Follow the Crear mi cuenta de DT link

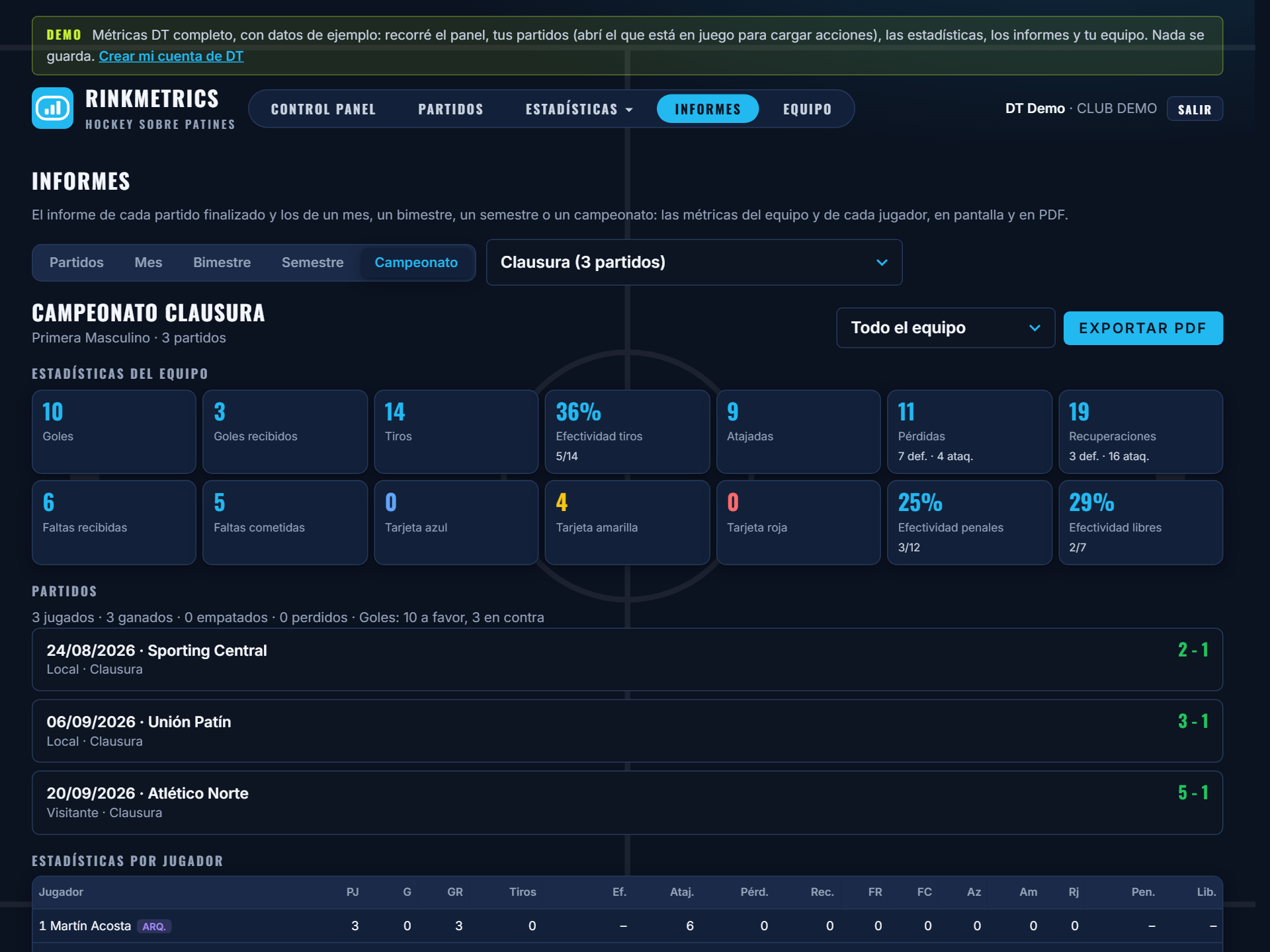click(x=171, y=56)
